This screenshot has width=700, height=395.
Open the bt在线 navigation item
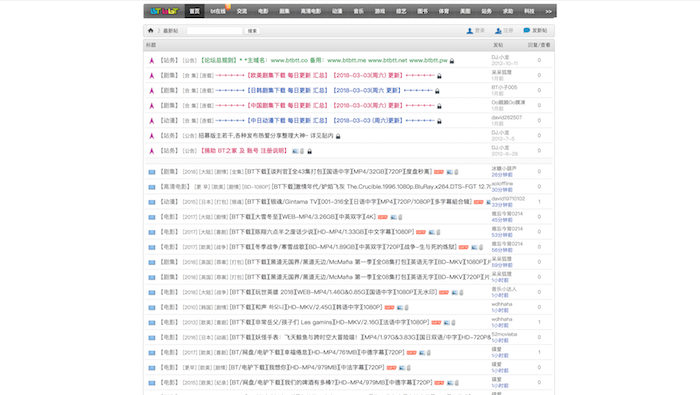coord(218,11)
